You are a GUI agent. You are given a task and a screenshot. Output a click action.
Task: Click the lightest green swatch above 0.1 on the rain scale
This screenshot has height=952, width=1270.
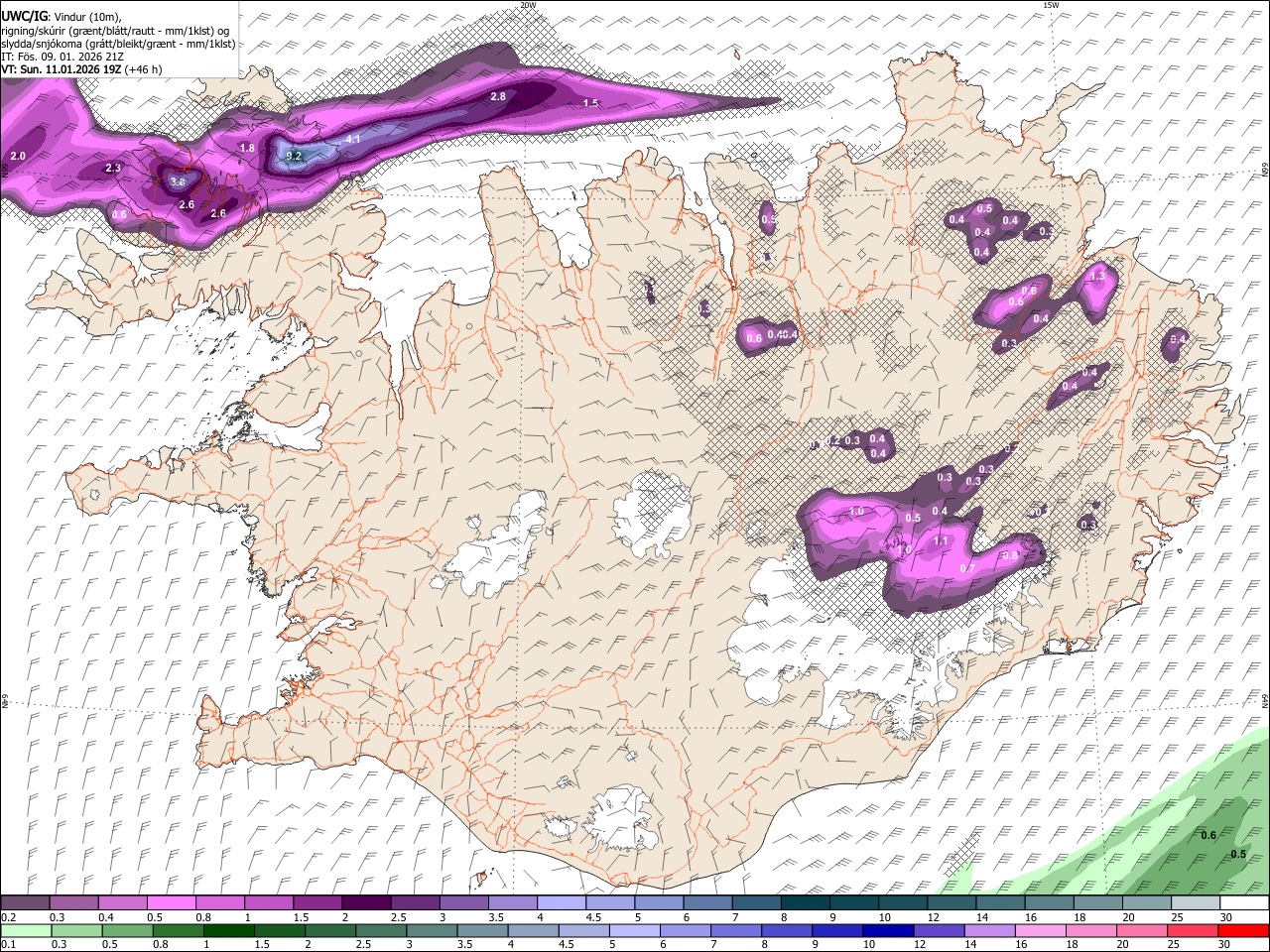[x=27, y=930]
